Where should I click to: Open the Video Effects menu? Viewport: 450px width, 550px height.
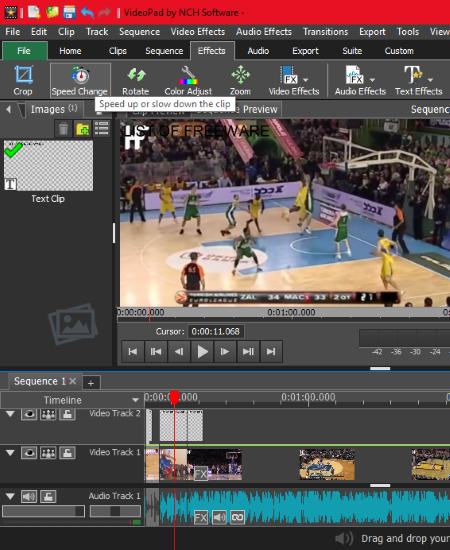click(198, 32)
